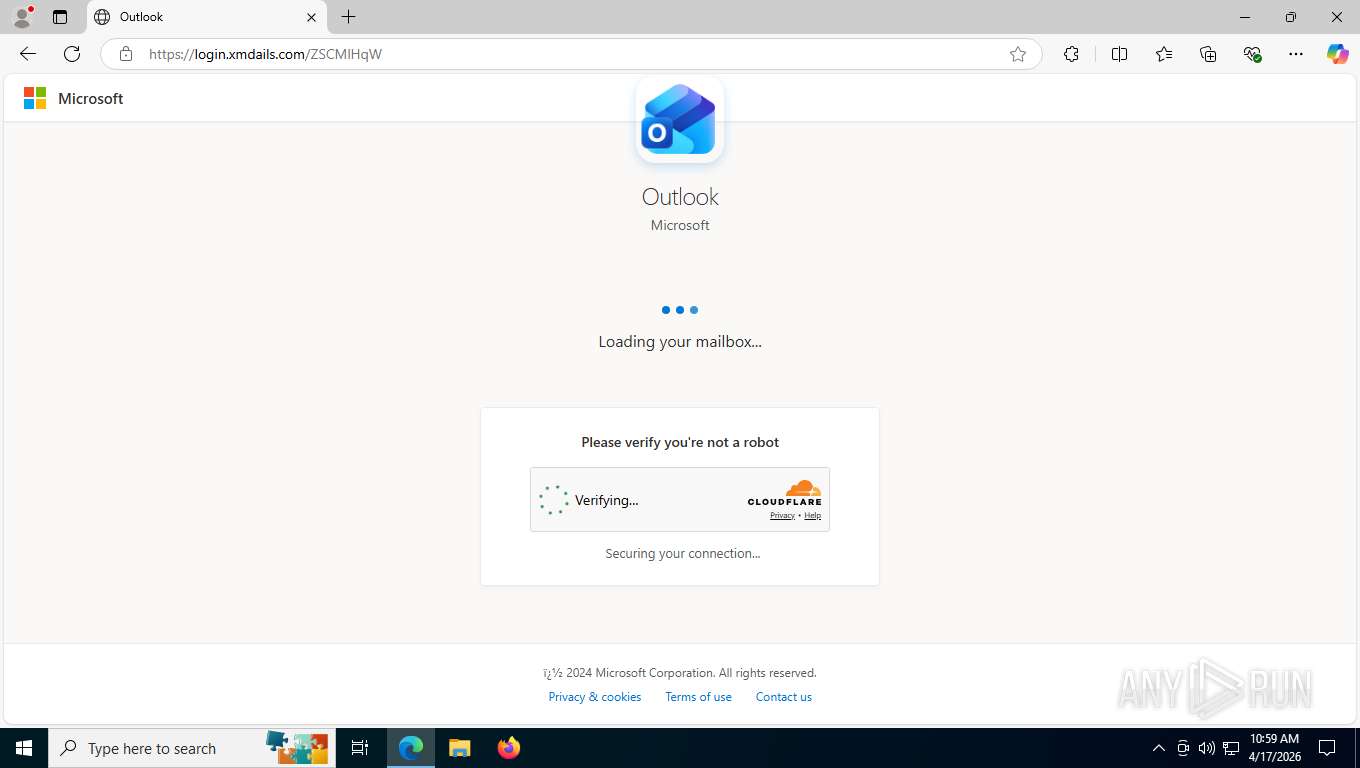Image resolution: width=1360 pixels, height=768 pixels.
Task: Open Settings and more ellipsis menu
Action: tap(1296, 54)
